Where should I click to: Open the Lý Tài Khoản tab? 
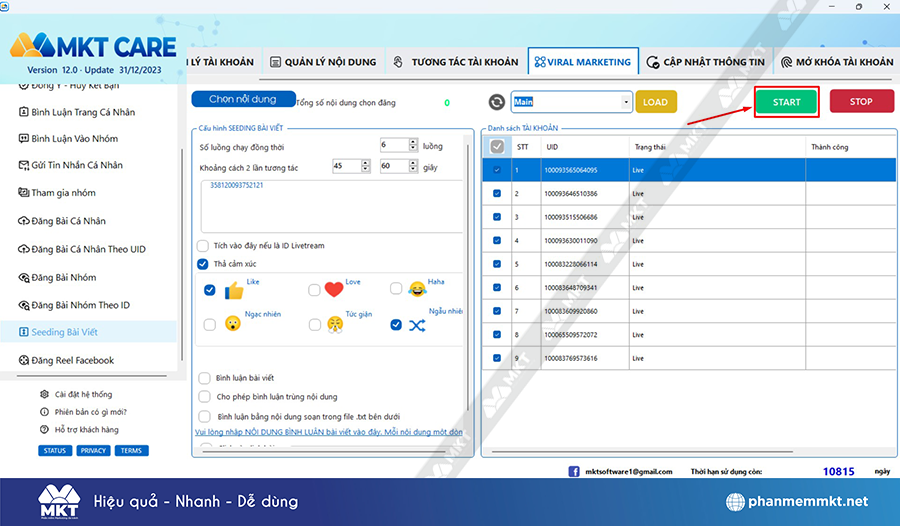point(223,62)
